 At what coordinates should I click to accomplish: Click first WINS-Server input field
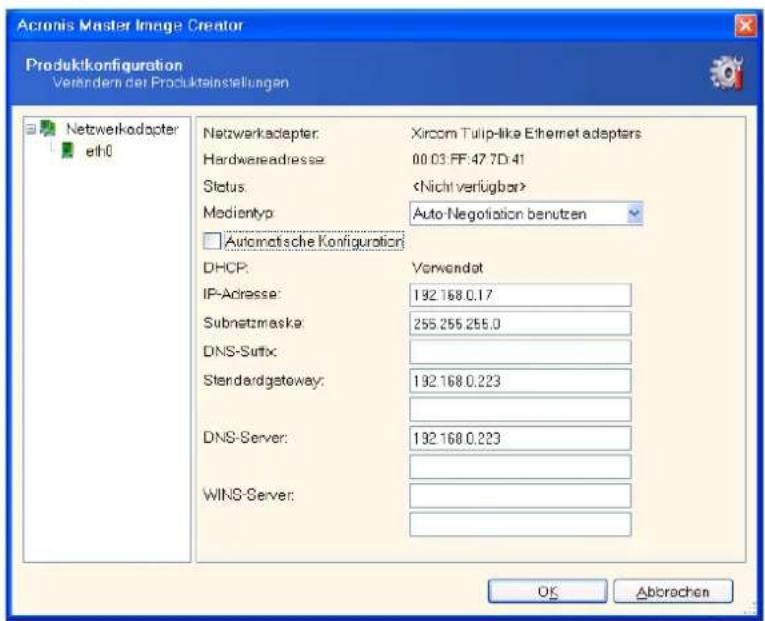(x=520, y=496)
